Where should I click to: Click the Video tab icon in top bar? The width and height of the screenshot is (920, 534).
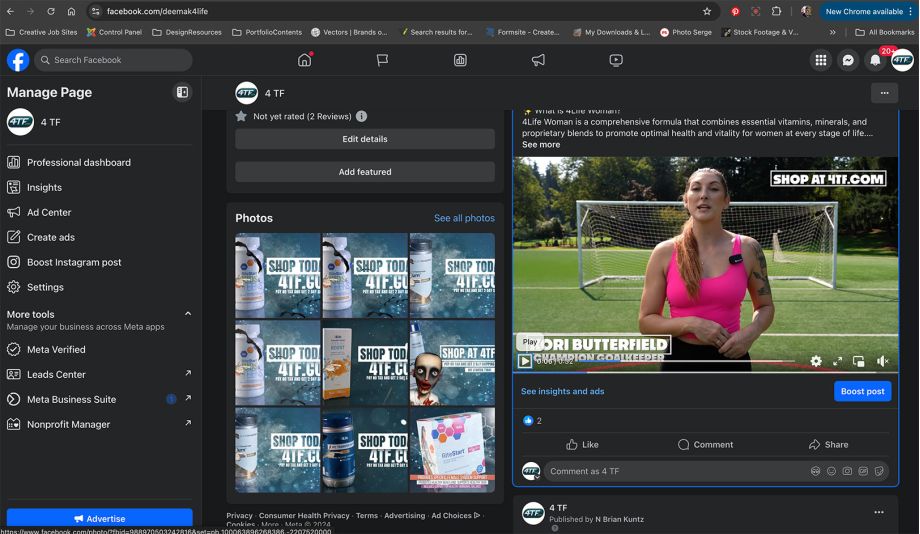coord(616,60)
